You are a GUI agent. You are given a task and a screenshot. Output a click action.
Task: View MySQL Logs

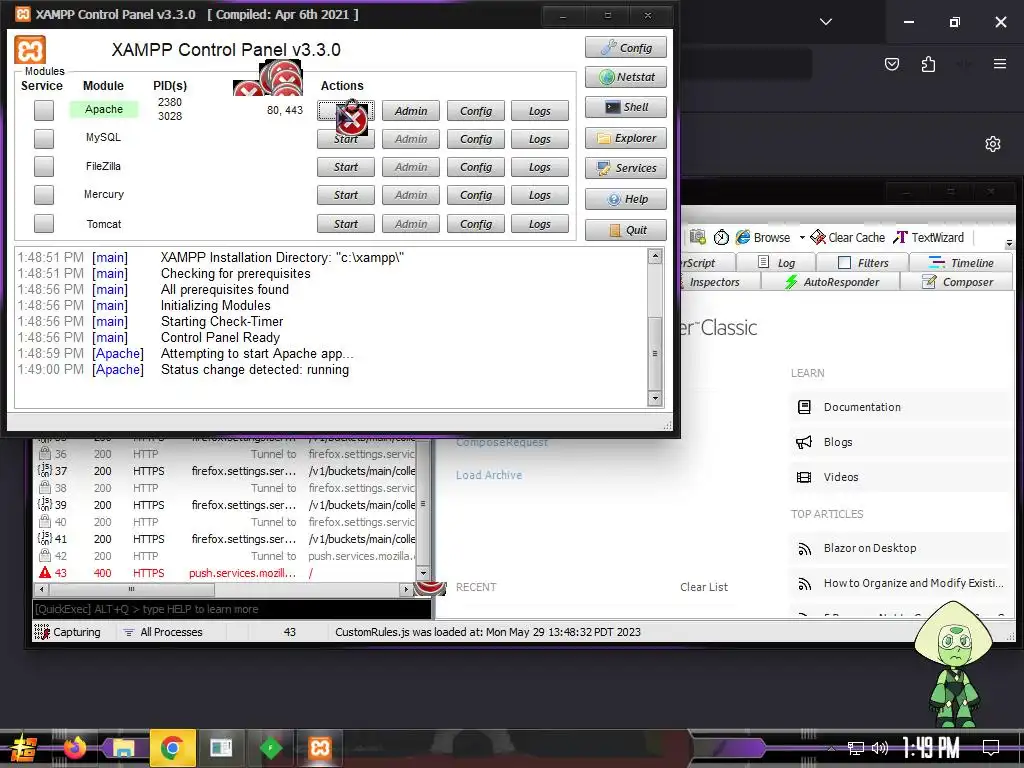point(539,139)
